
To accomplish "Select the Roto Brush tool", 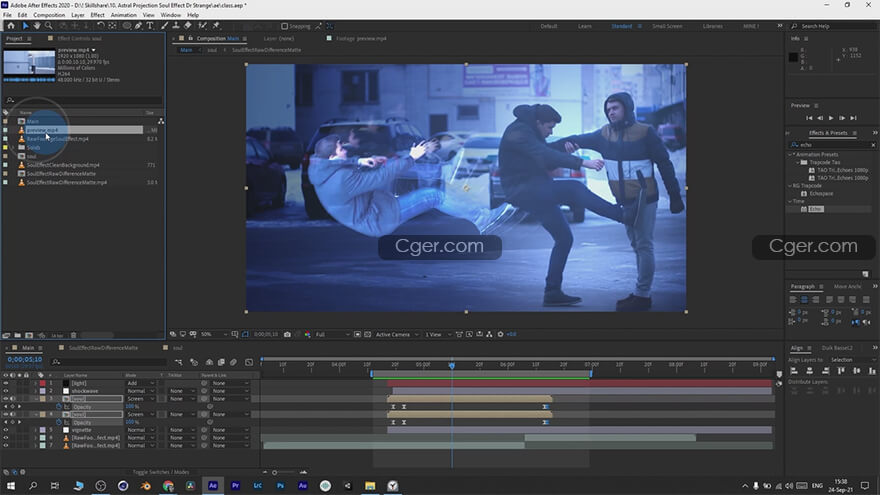I will point(203,26).
